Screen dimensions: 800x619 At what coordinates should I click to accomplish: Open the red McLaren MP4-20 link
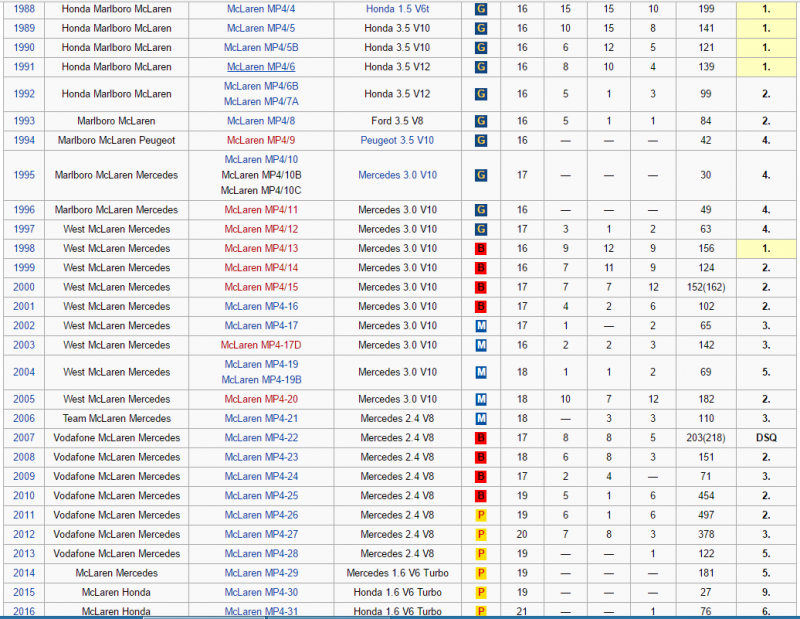click(261, 399)
